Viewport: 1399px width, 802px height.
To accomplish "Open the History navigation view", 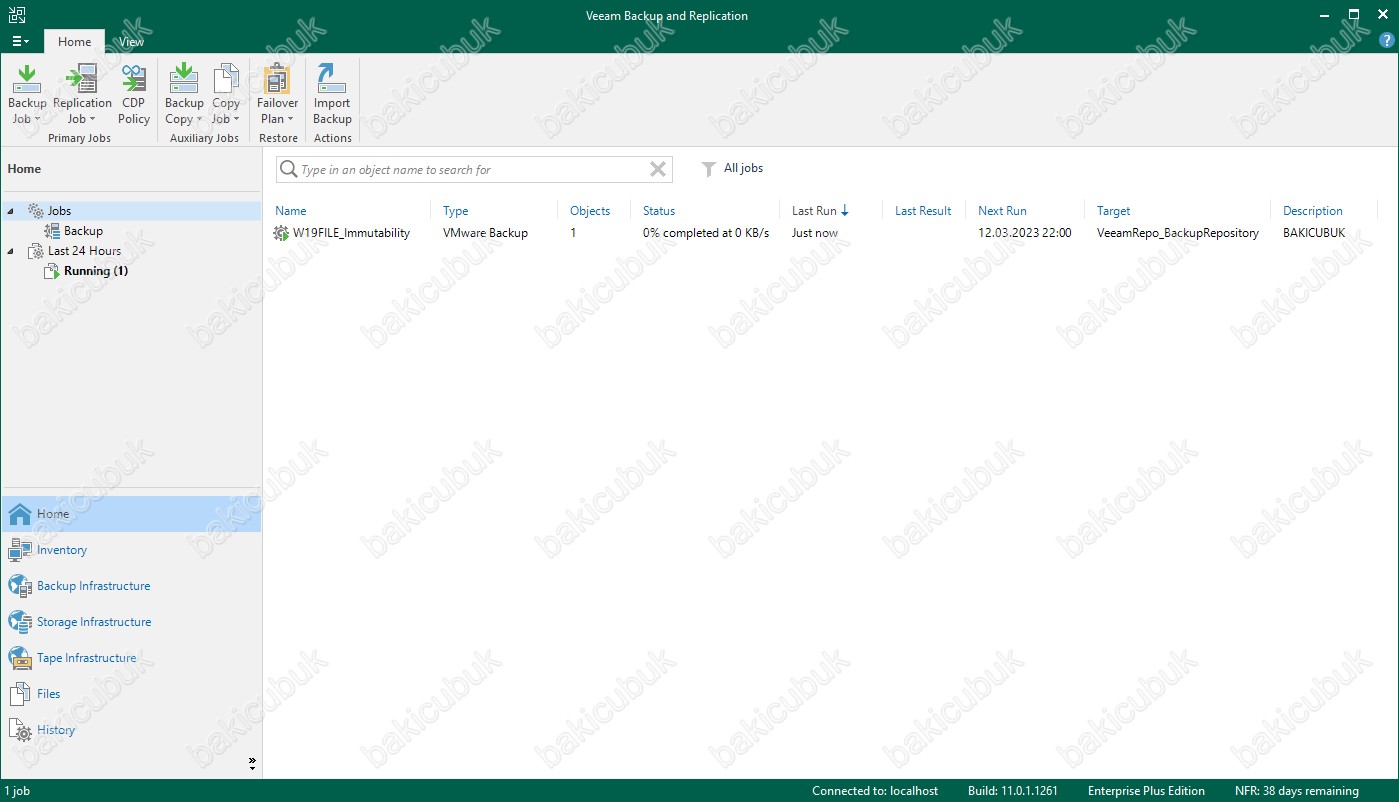I will point(131,730).
